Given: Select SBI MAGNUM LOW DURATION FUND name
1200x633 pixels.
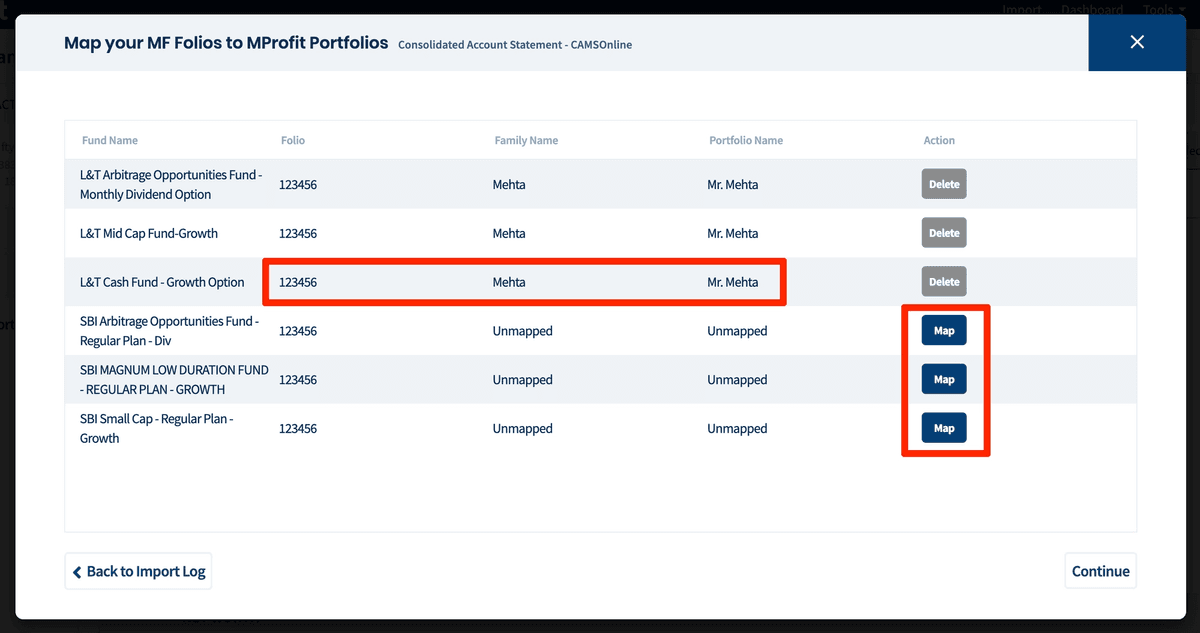Looking at the screenshot, I should [174, 380].
